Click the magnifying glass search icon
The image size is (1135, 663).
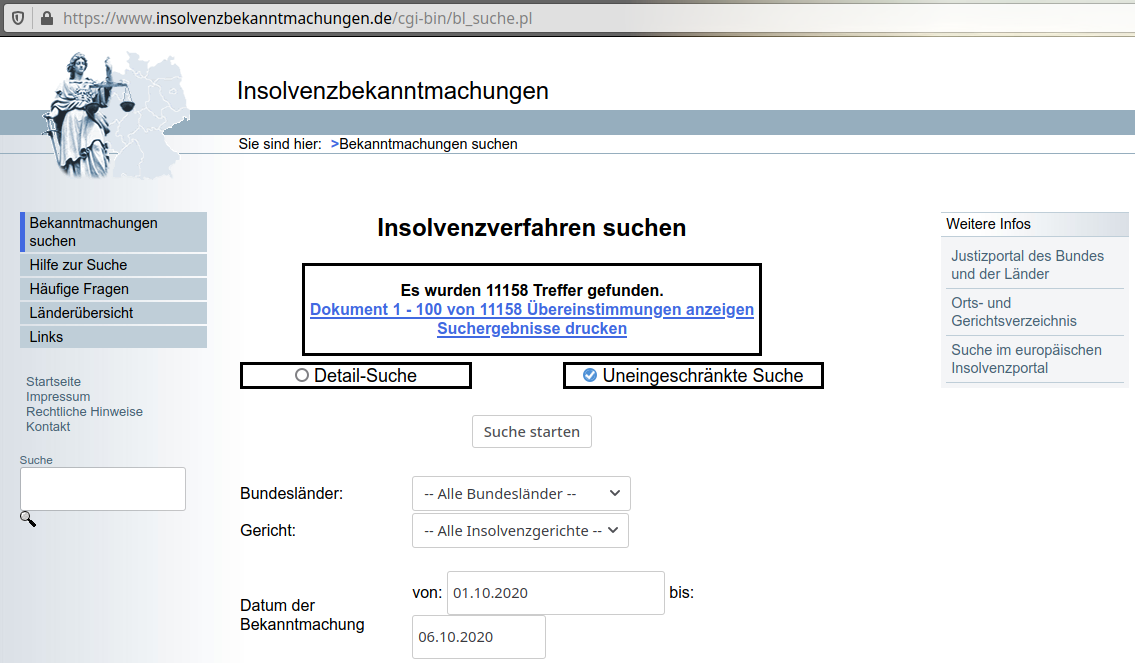[28, 519]
